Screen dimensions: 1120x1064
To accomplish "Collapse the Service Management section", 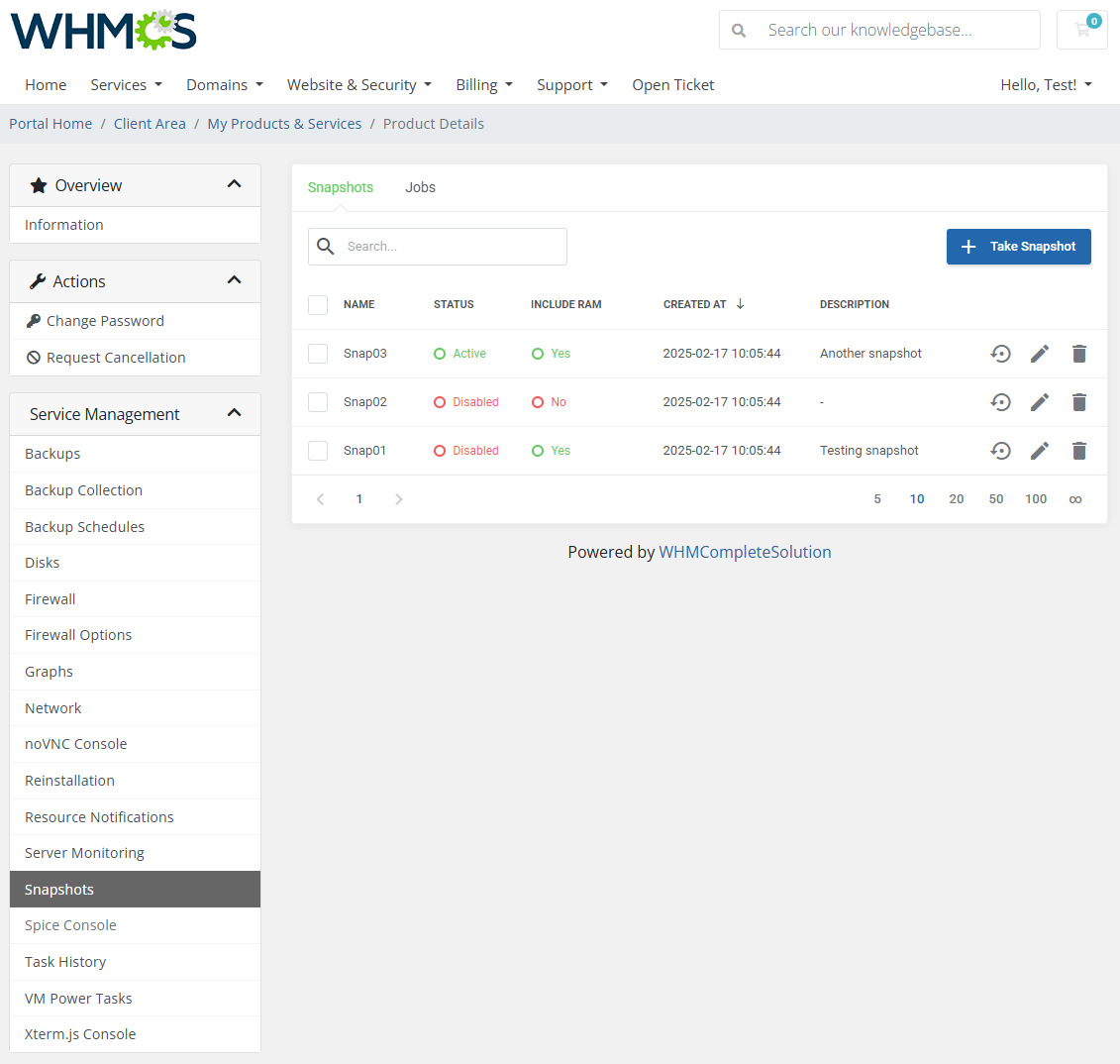I will click(x=235, y=413).
